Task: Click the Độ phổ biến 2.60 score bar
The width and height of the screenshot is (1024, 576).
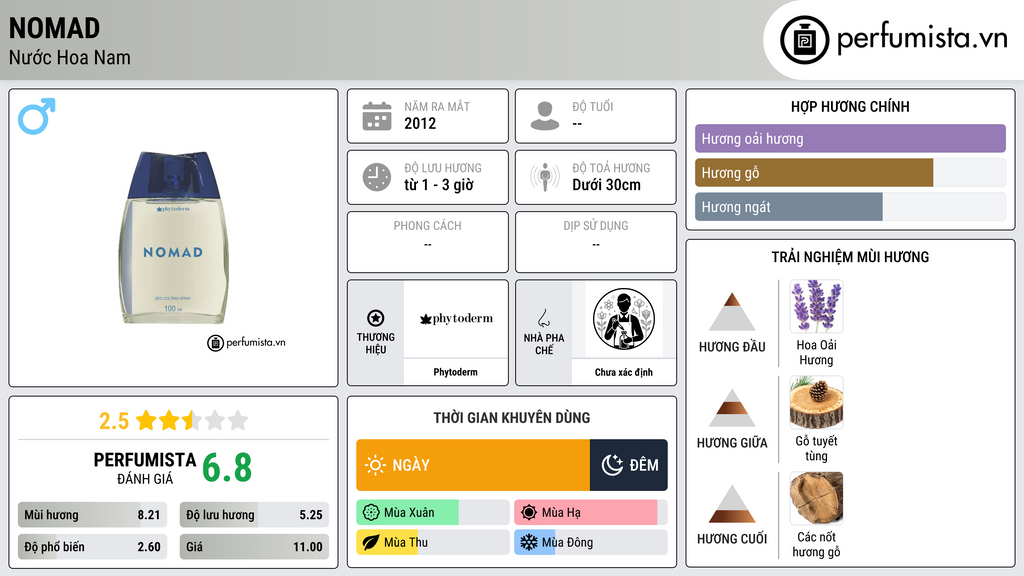Action: click(92, 547)
